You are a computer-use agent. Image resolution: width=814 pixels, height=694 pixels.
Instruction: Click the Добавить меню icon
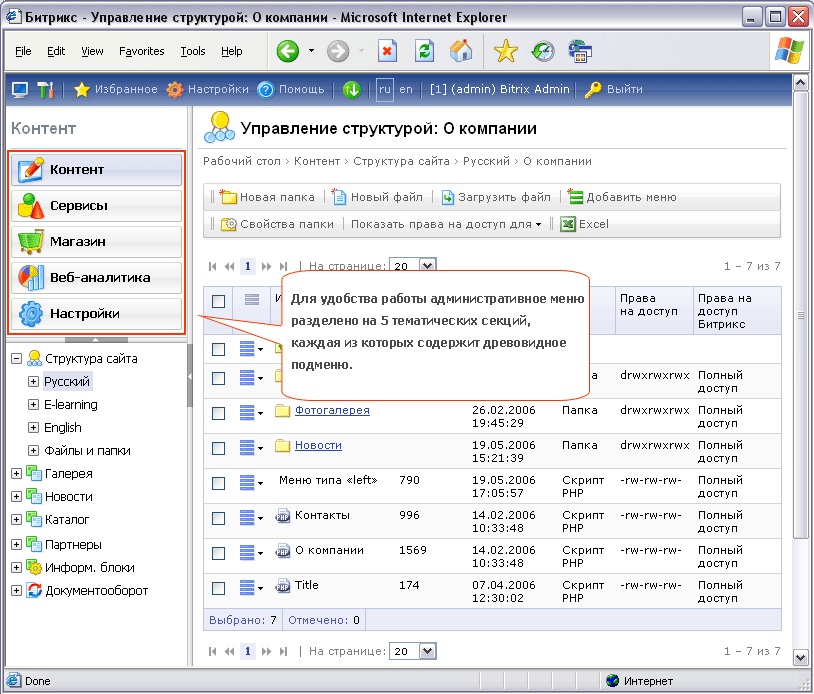[x=575, y=197]
